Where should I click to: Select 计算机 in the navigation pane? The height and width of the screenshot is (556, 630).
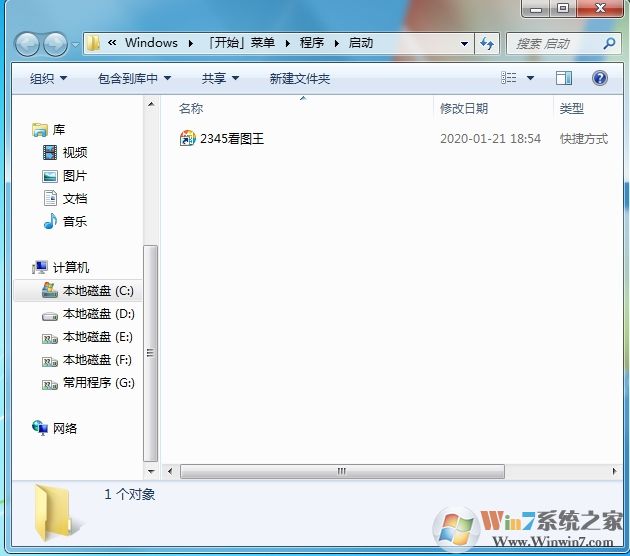(x=71, y=267)
